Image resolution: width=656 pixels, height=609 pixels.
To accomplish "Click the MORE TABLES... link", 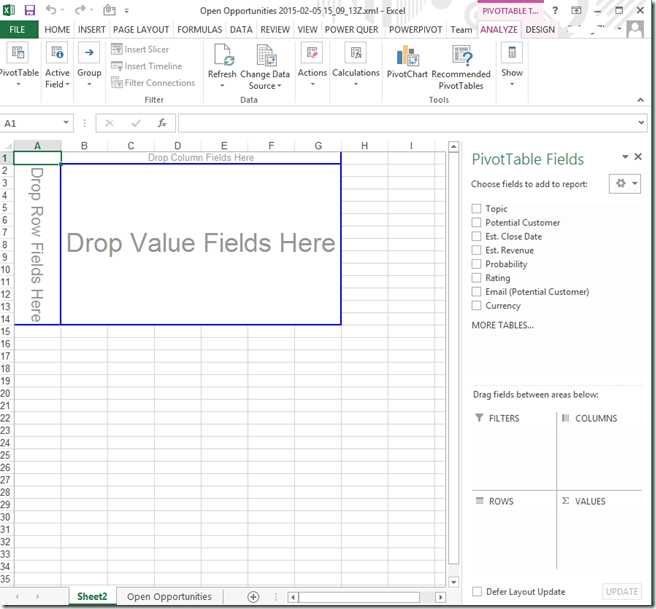I will 502,325.
